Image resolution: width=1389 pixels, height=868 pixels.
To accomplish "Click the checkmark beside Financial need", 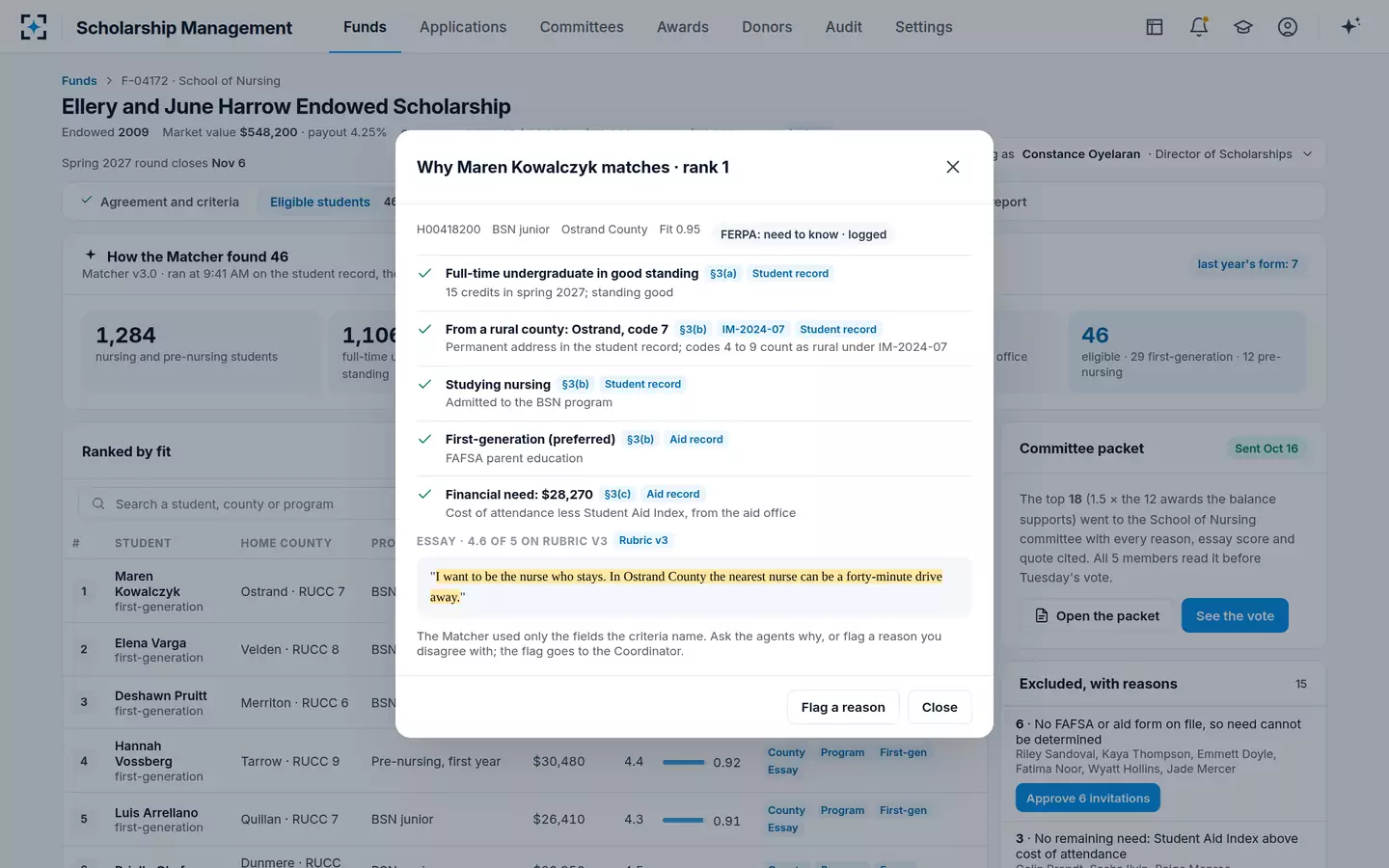I will 424,494.
